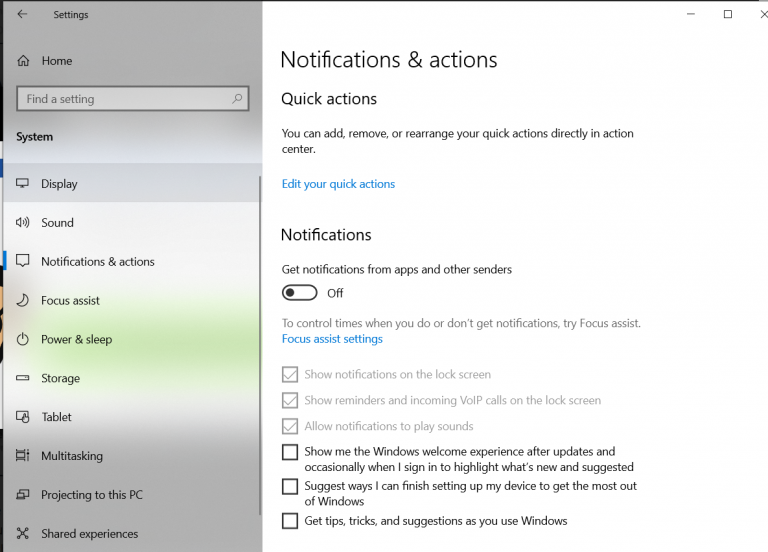Click the Notifications & actions page title
768x552 pixels.
(389, 60)
